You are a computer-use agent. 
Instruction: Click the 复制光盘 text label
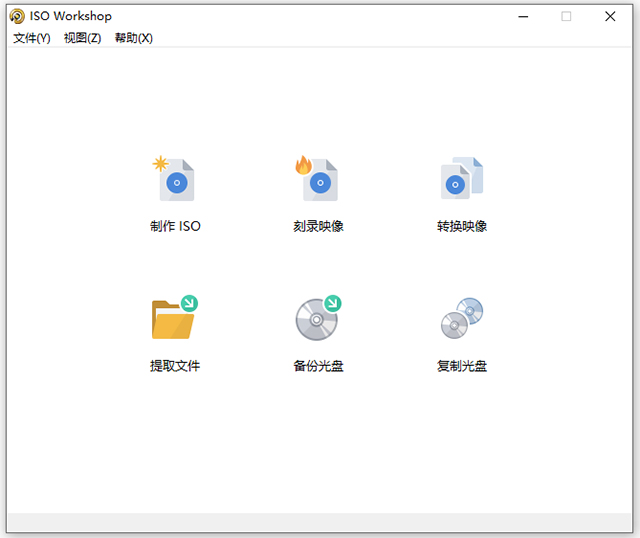pos(462,366)
